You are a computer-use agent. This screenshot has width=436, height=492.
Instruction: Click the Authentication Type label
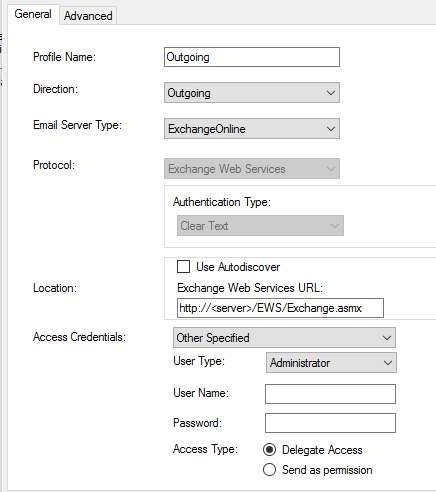(x=222, y=202)
